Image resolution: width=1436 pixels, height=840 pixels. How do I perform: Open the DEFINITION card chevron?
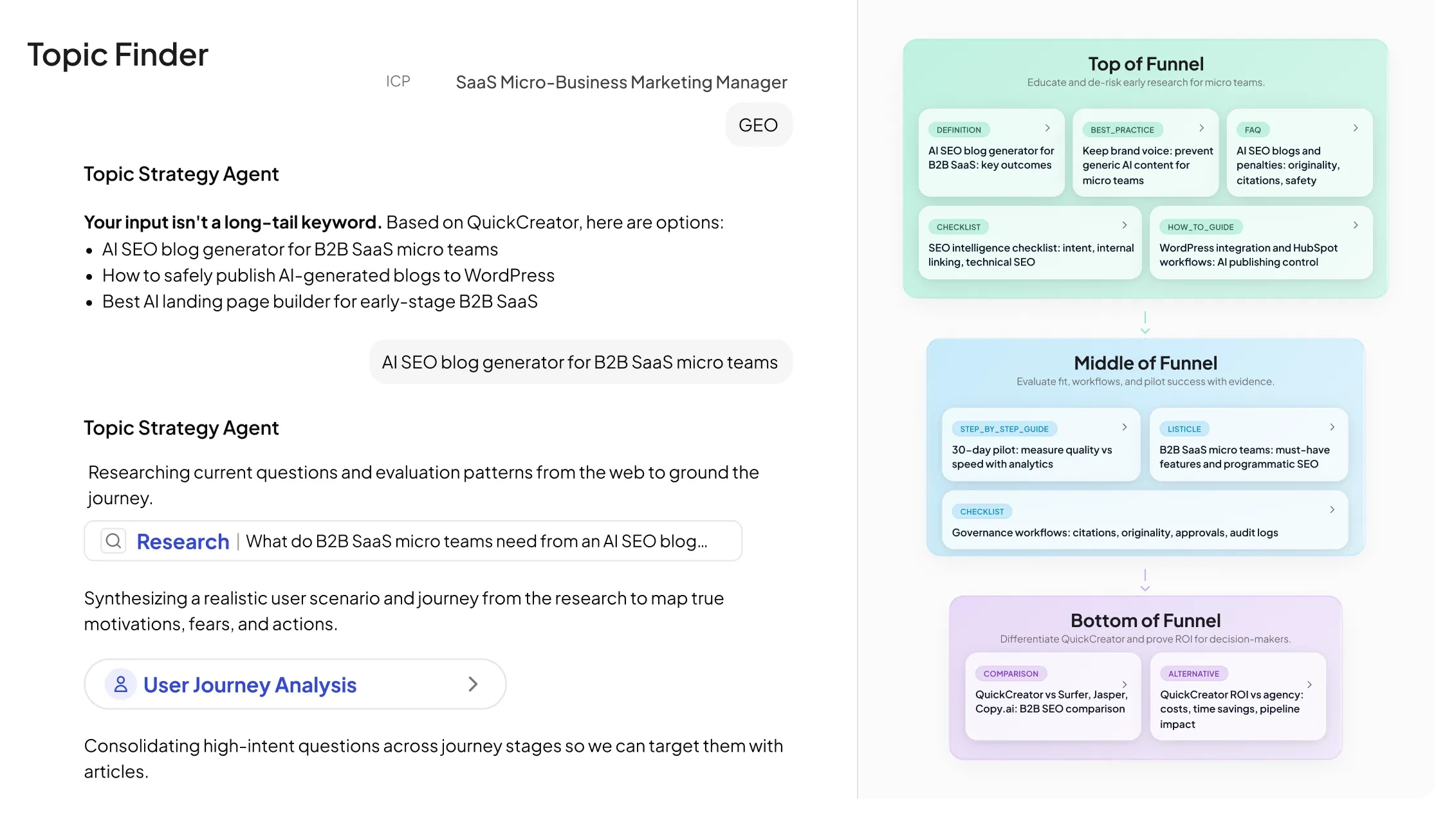1047,128
